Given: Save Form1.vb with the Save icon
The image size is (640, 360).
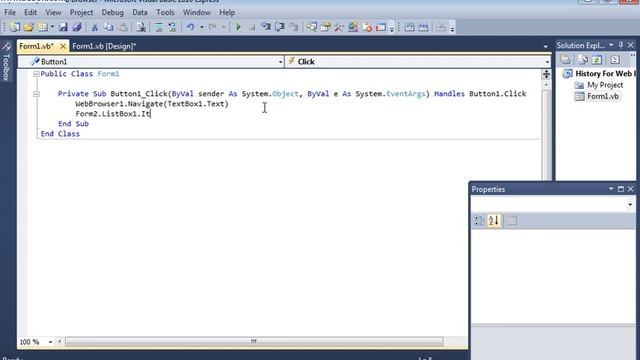Looking at the screenshot, I should pyautogui.click(x=63, y=27).
